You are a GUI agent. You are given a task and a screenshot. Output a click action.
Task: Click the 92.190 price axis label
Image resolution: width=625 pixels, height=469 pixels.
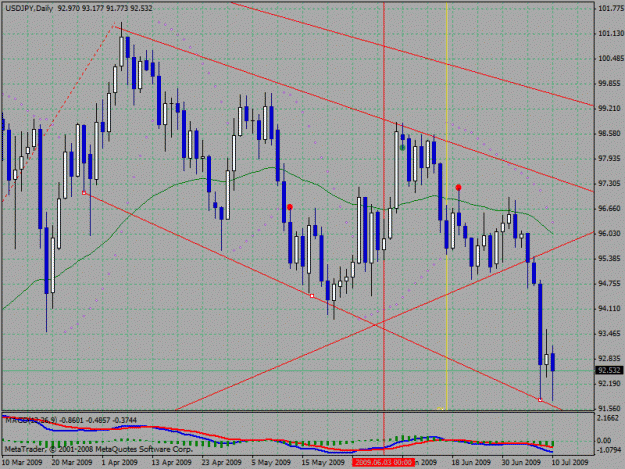coord(611,383)
